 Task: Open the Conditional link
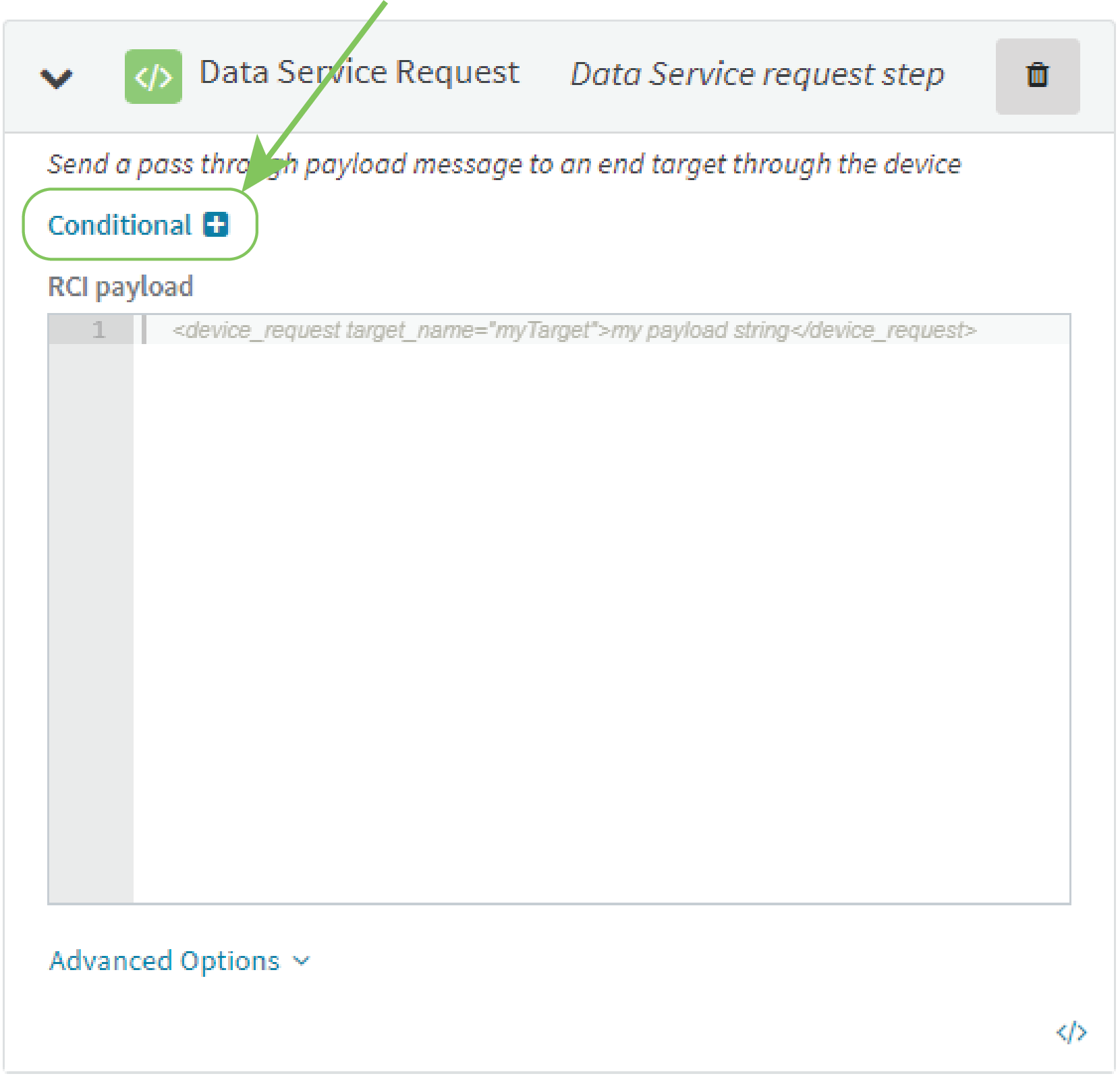tap(120, 225)
